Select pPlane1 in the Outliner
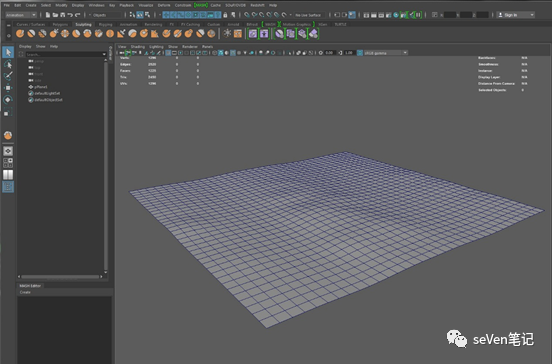Screen dimensions: 552x364 pos(41,87)
